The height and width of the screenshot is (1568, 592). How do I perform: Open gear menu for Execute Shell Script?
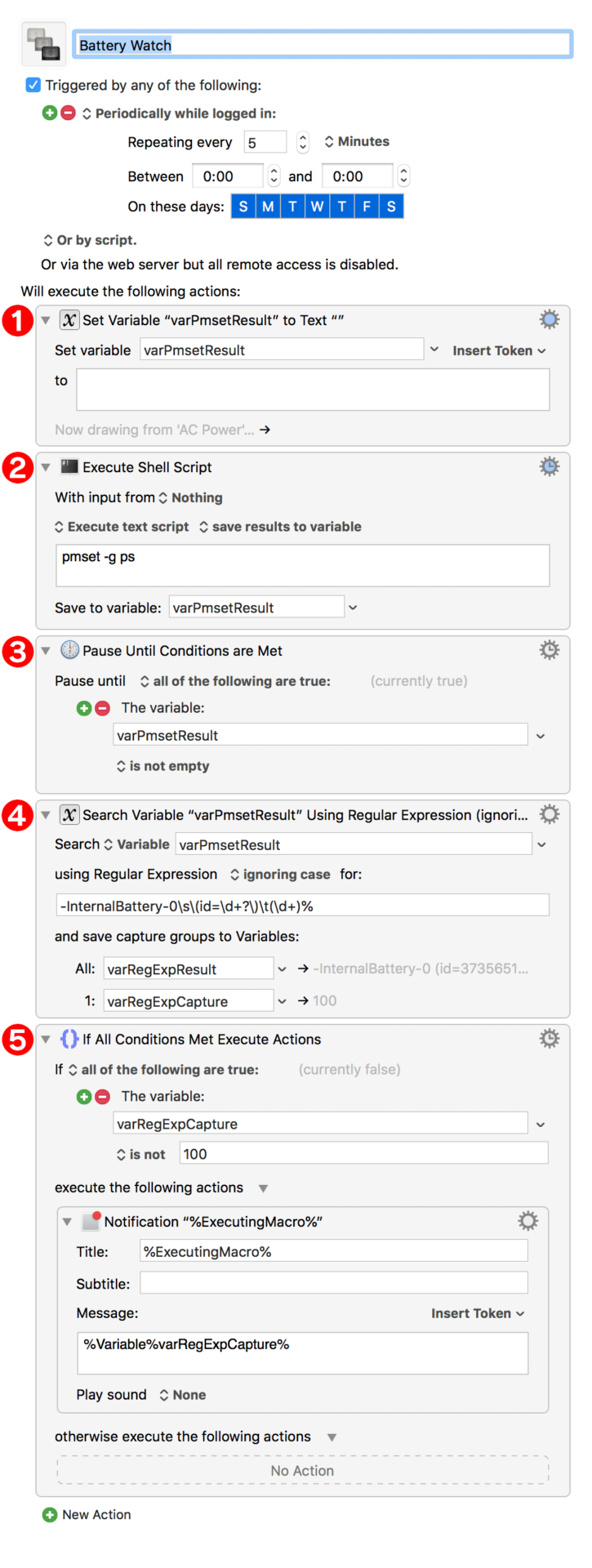tap(549, 466)
